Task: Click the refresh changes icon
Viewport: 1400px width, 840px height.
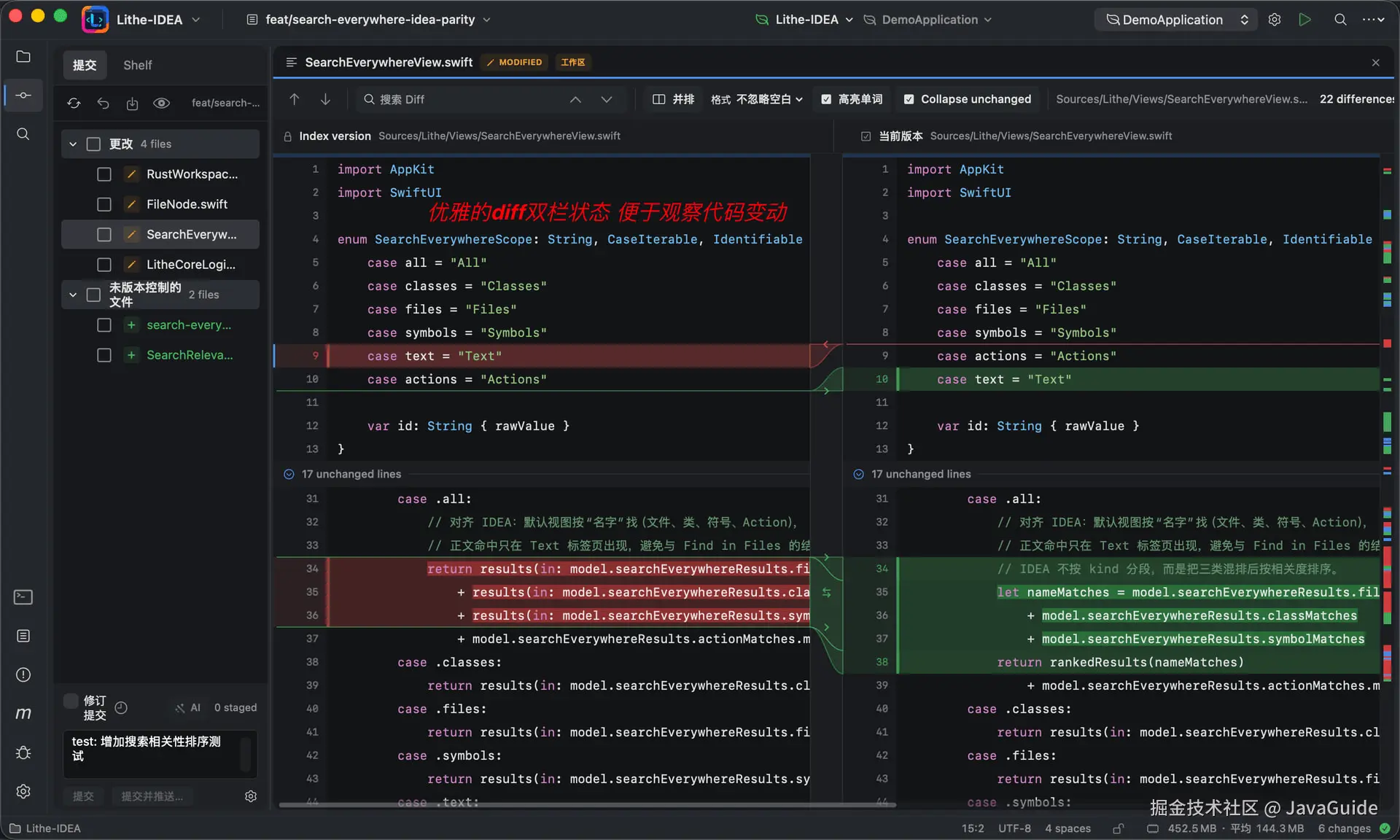Action: pyautogui.click(x=74, y=103)
